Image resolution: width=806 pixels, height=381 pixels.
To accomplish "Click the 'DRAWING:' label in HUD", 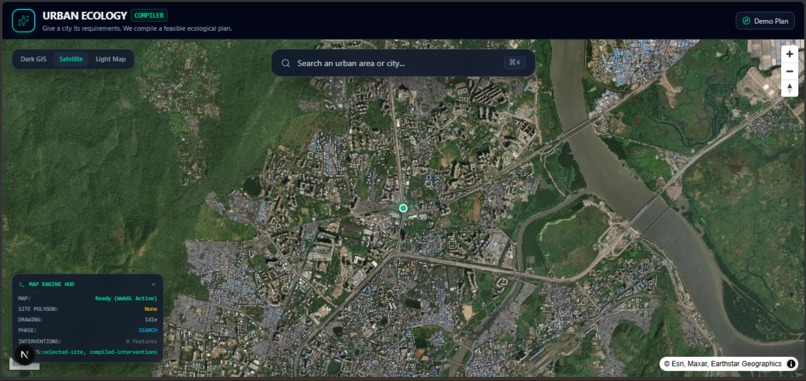I will click(30, 320).
